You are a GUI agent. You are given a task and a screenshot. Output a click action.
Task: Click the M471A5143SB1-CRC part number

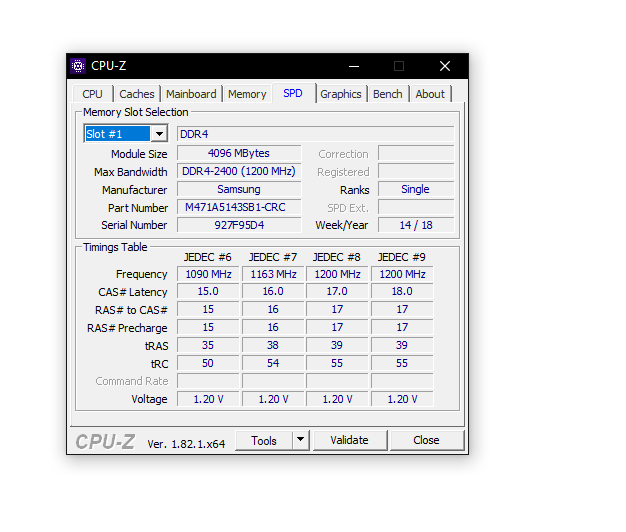click(239, 207)
